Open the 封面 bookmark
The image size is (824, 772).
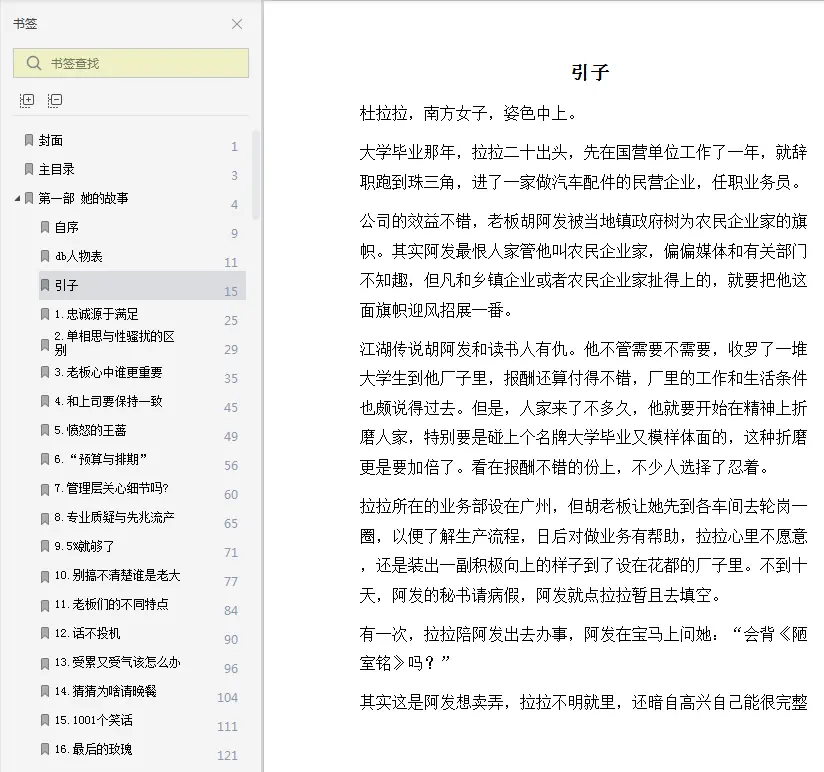click(x=50, y=140)
